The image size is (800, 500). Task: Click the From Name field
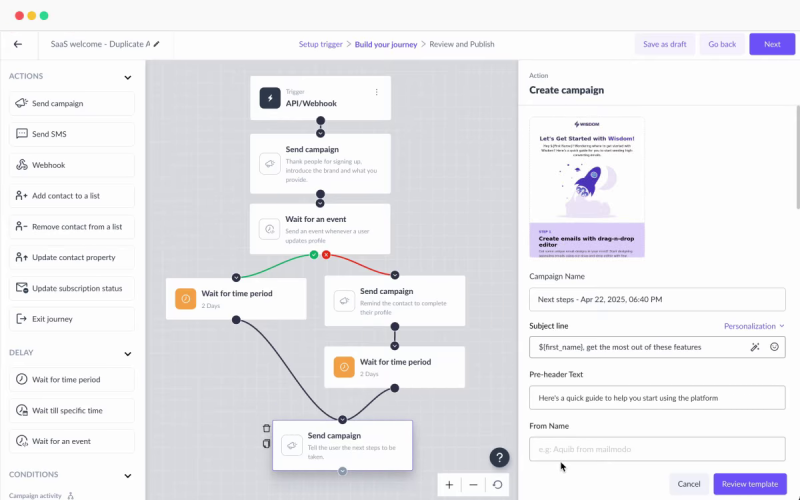point(657,449)
